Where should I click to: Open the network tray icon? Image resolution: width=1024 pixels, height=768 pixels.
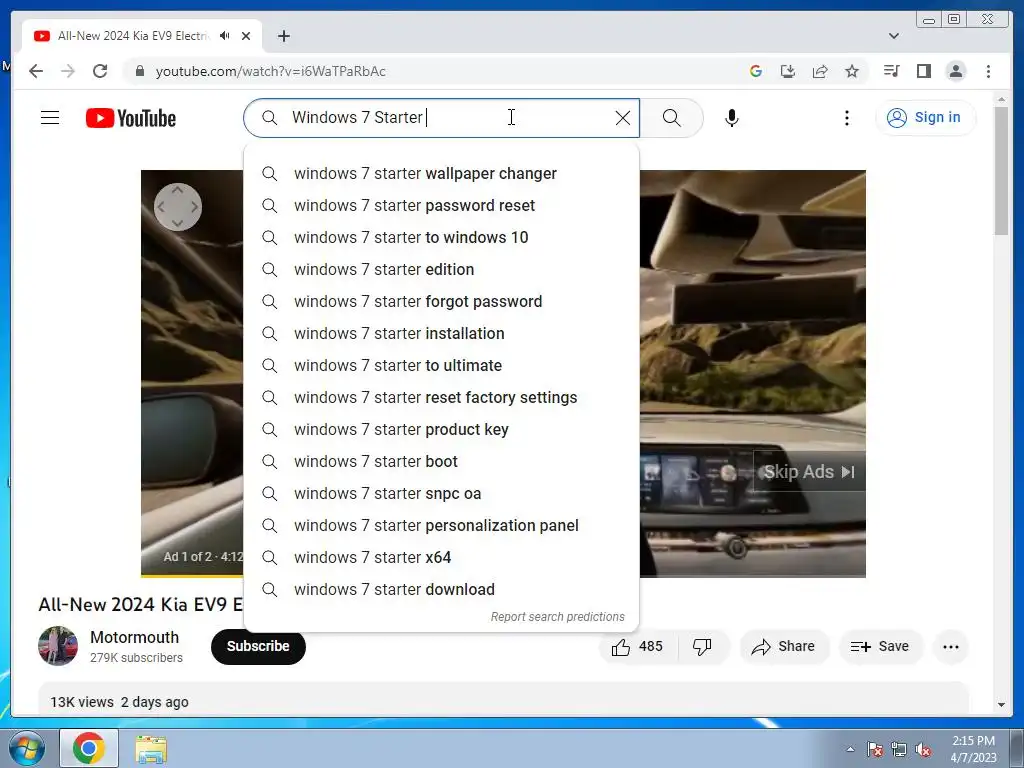[x=899, y=750]
